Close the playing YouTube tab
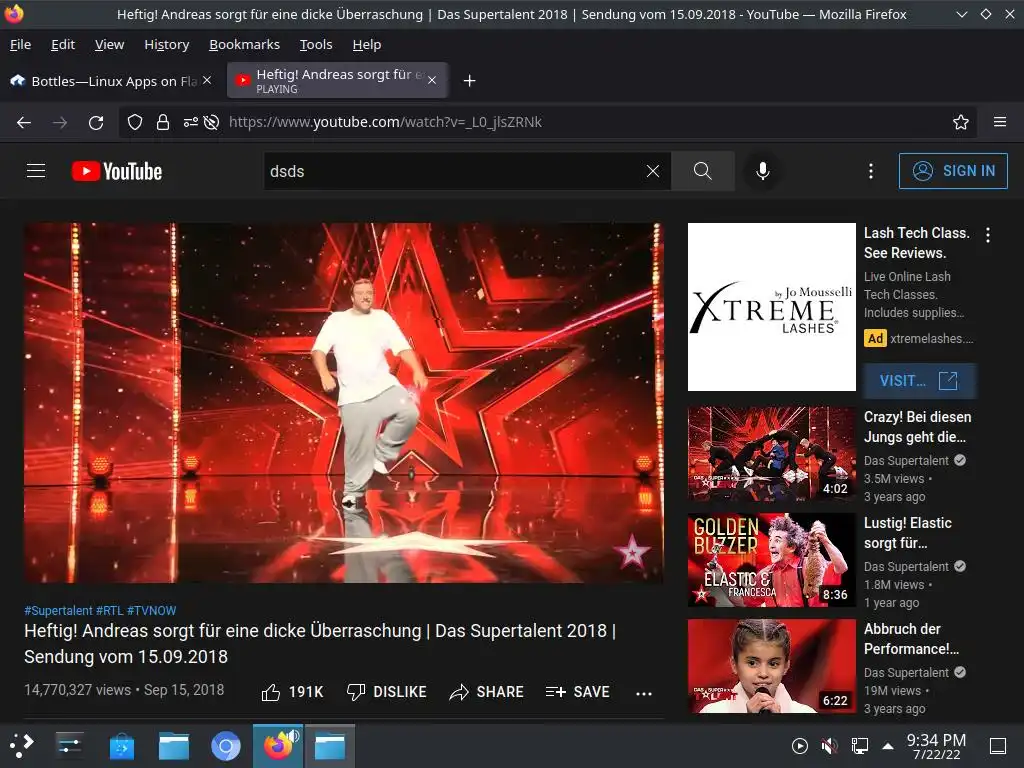The height and width of the screenshot is (768, 1024). click(432, 80)
